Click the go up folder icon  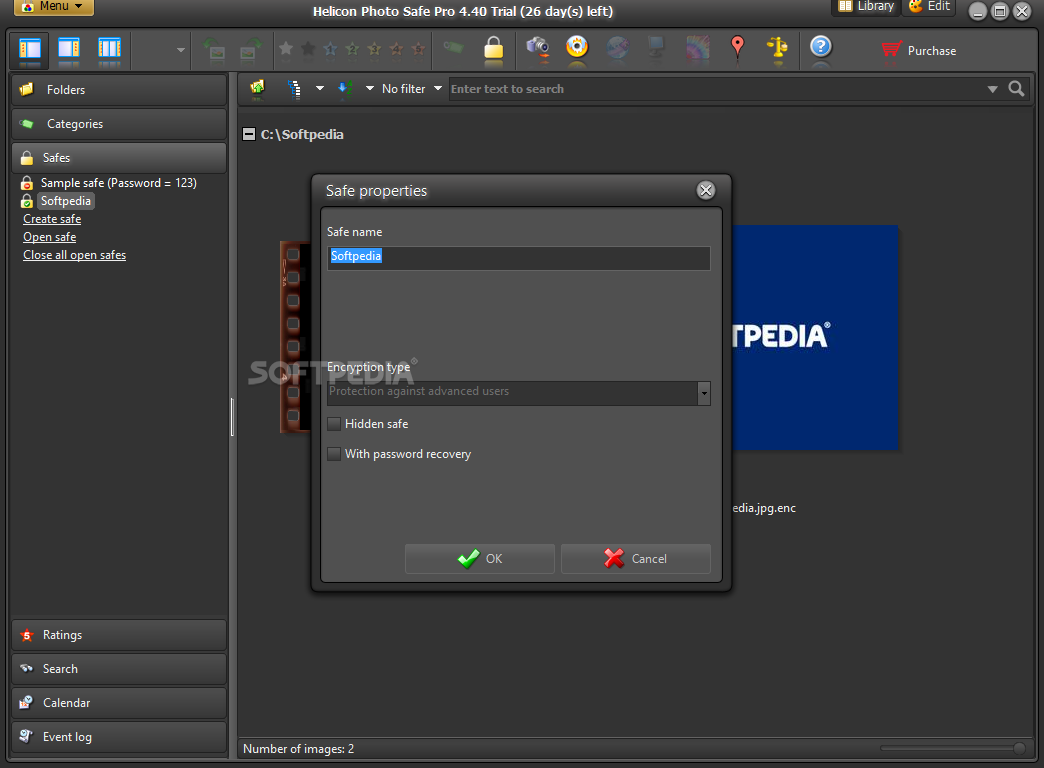pos(257,88)
